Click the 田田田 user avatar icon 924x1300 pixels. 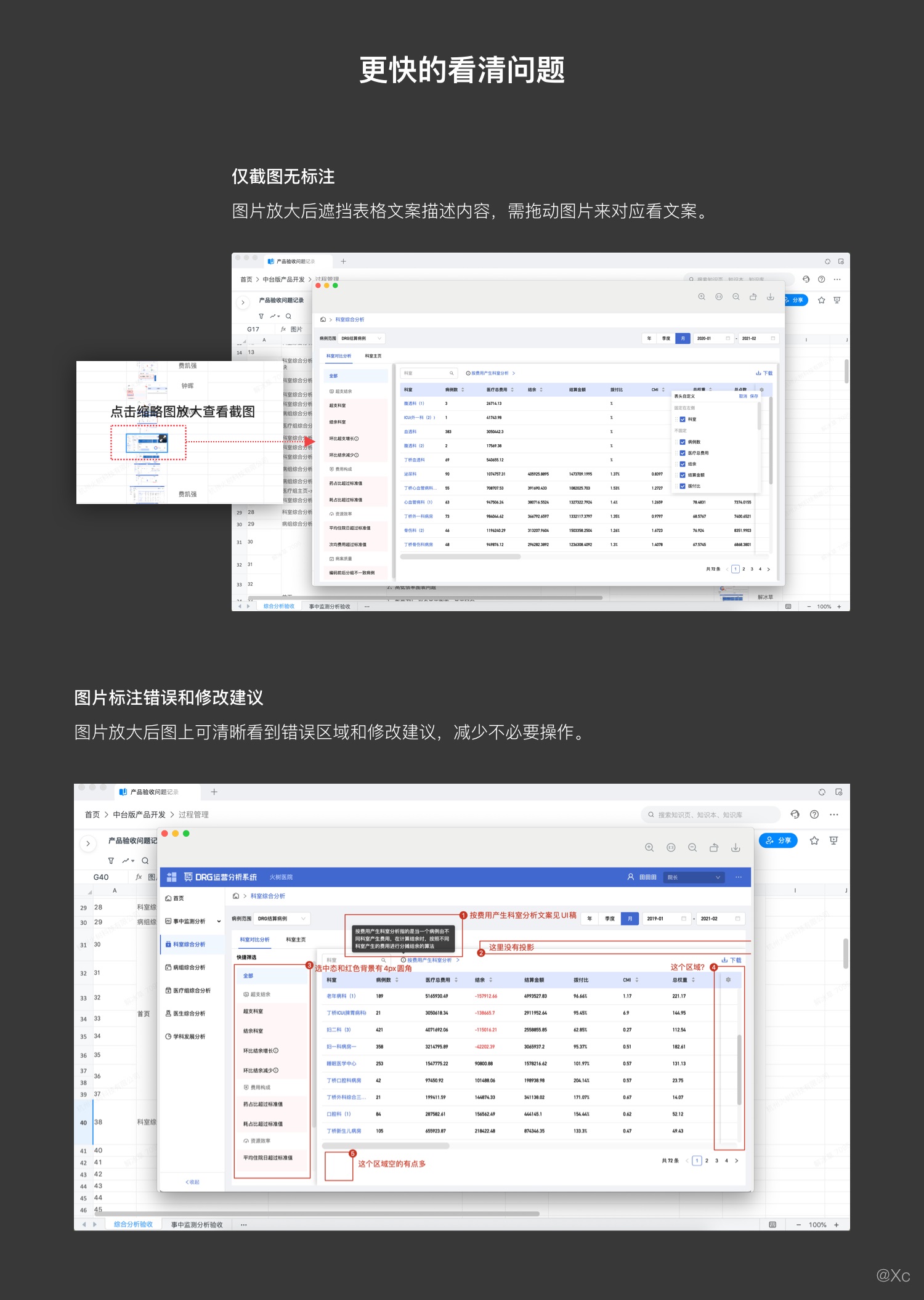tap(631, 877)
